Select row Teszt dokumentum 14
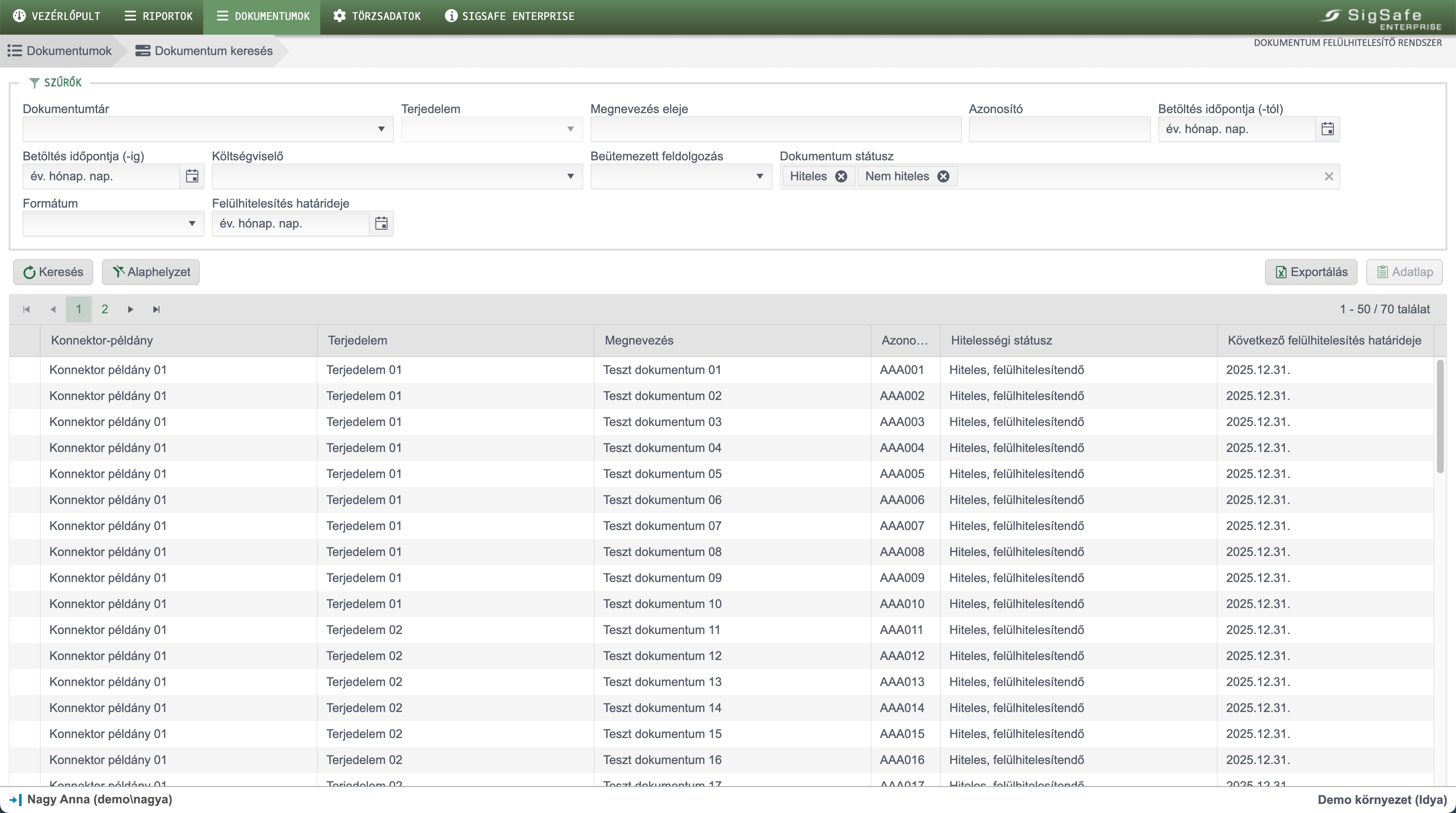This screenshot has width=1456, height=813. point(721,708)
